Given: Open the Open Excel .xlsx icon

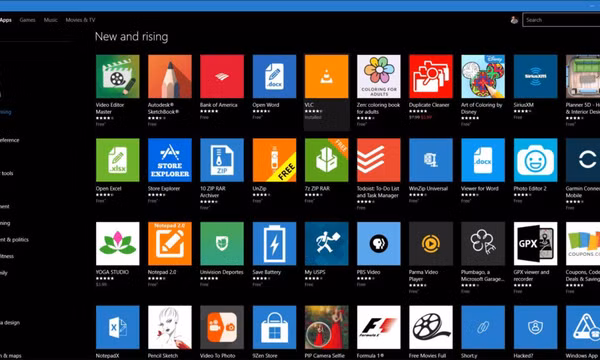Looking at the screenshot, I should 117,160.
